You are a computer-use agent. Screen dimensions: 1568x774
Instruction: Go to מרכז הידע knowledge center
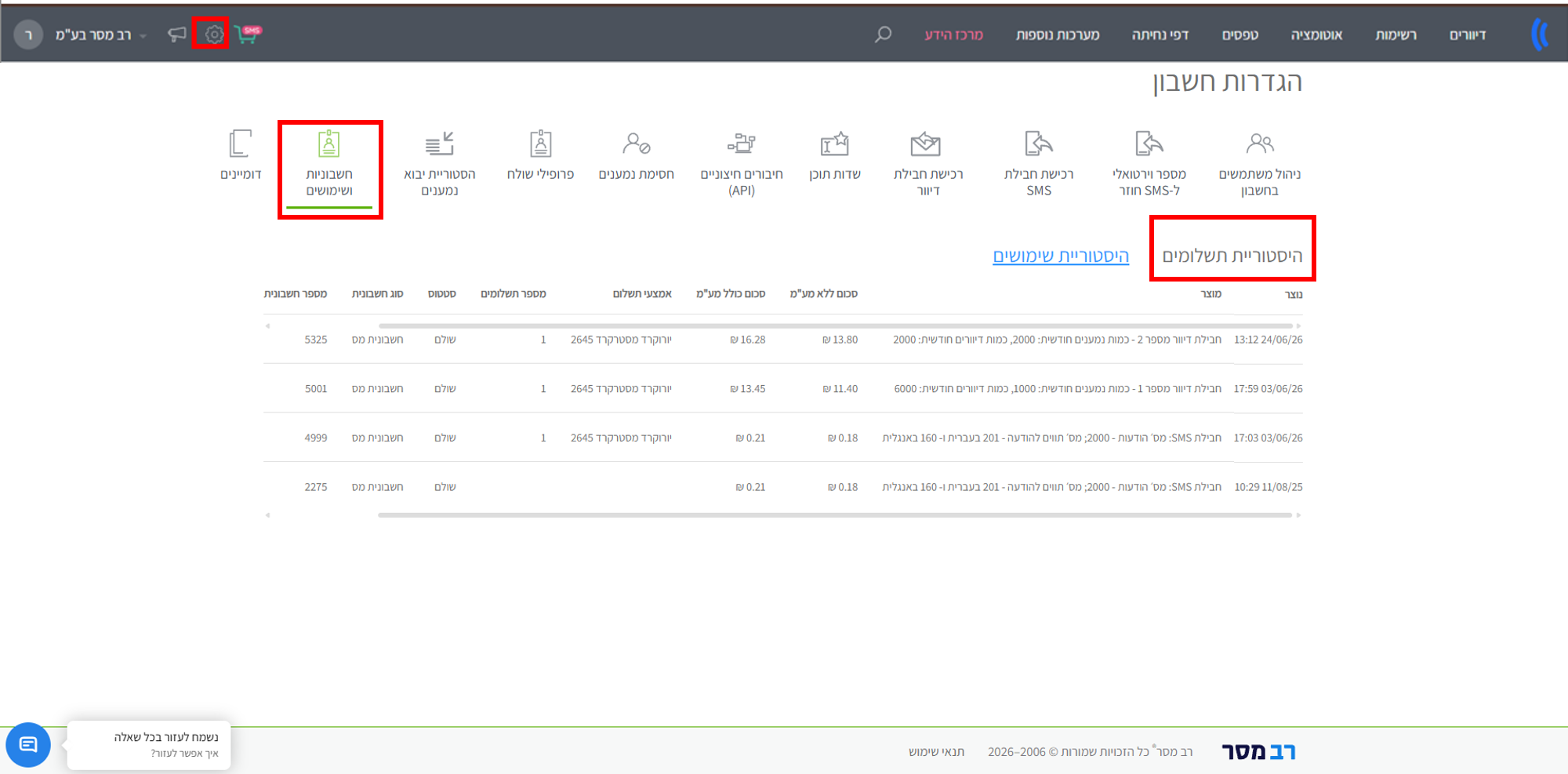coord(953,35)
